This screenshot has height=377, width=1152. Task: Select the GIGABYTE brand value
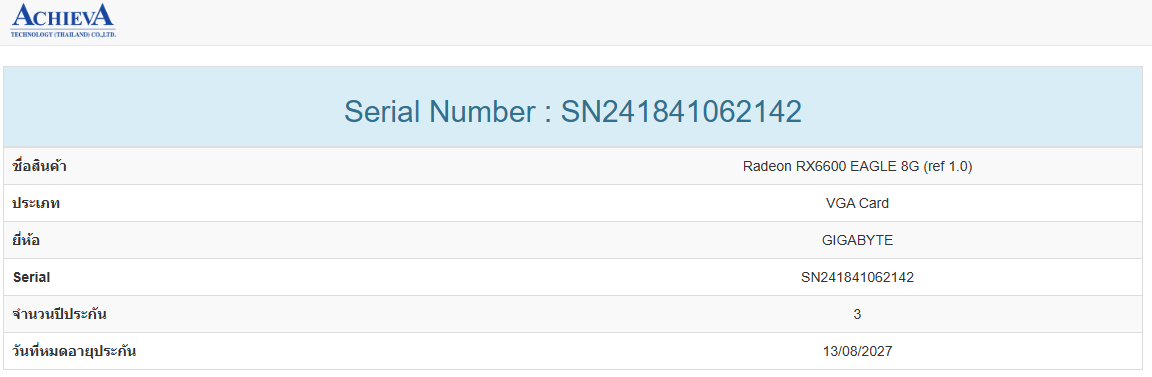click(857, 240)
